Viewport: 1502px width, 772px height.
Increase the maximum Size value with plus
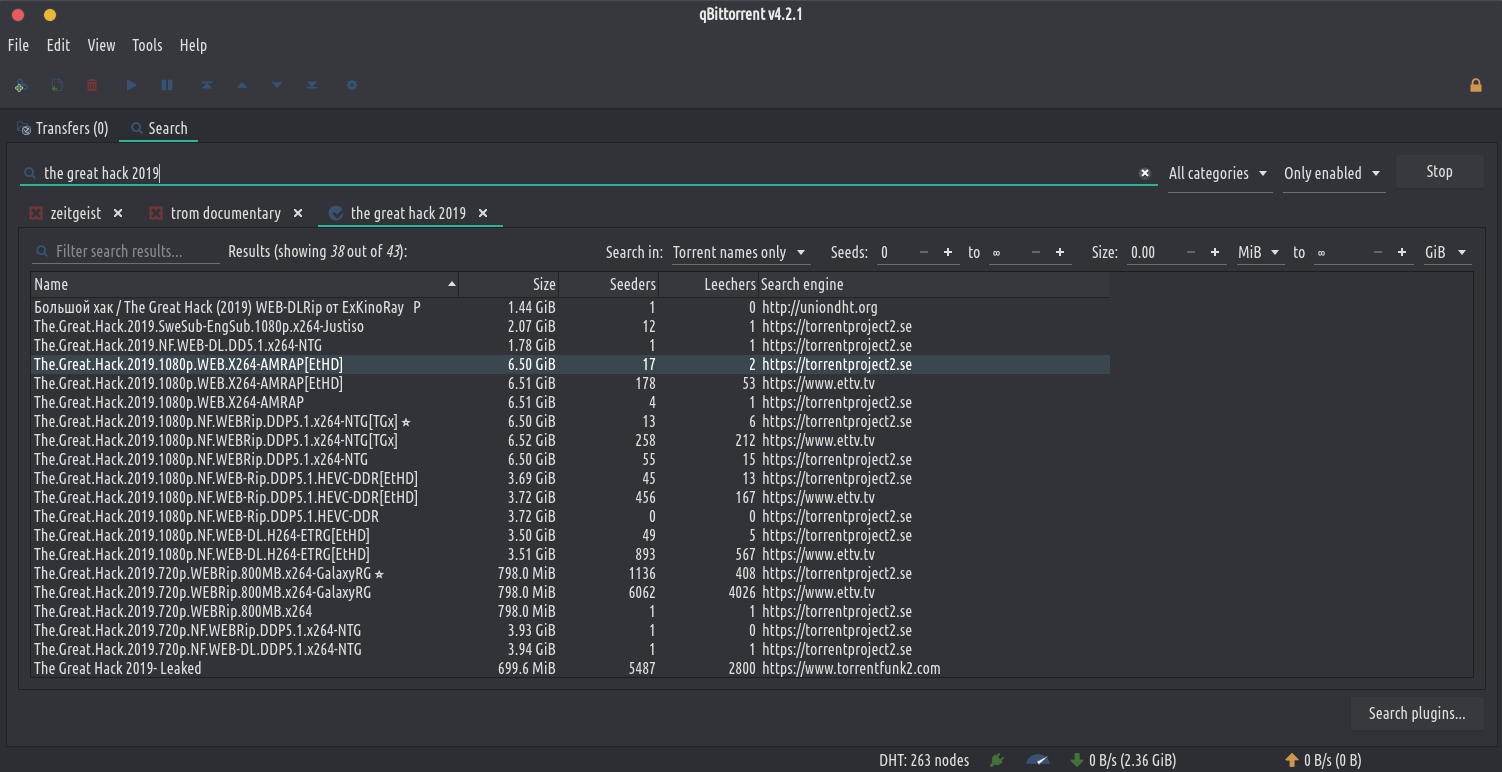pos(1403,253)
